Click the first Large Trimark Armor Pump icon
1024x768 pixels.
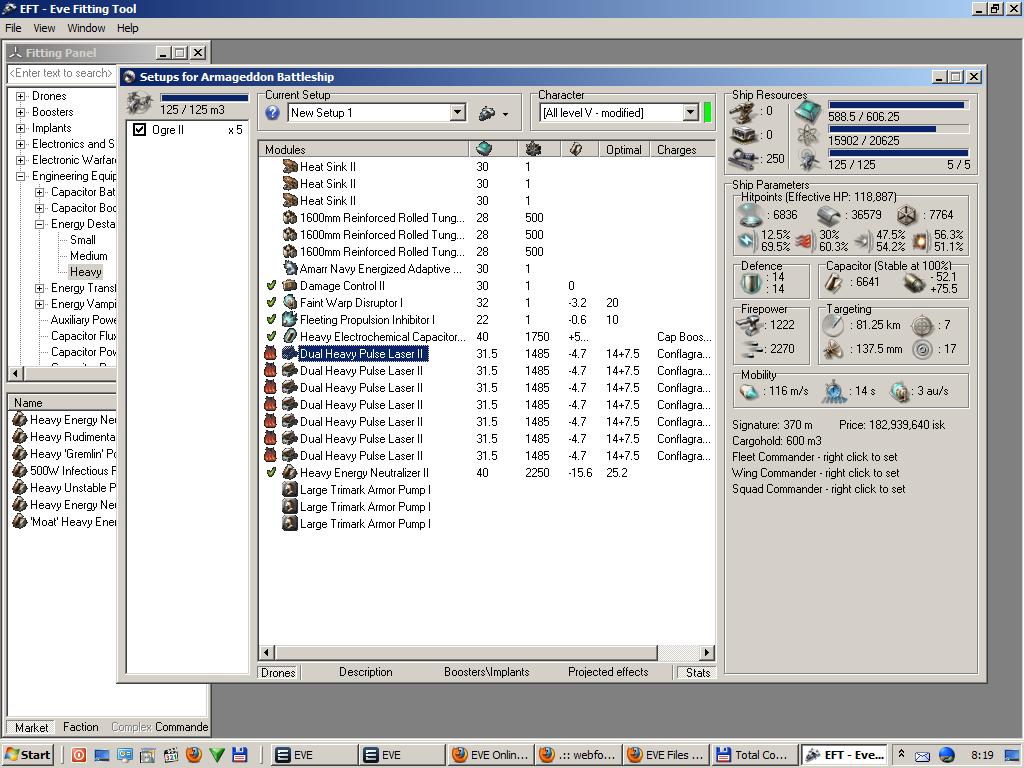pos(290,489)
